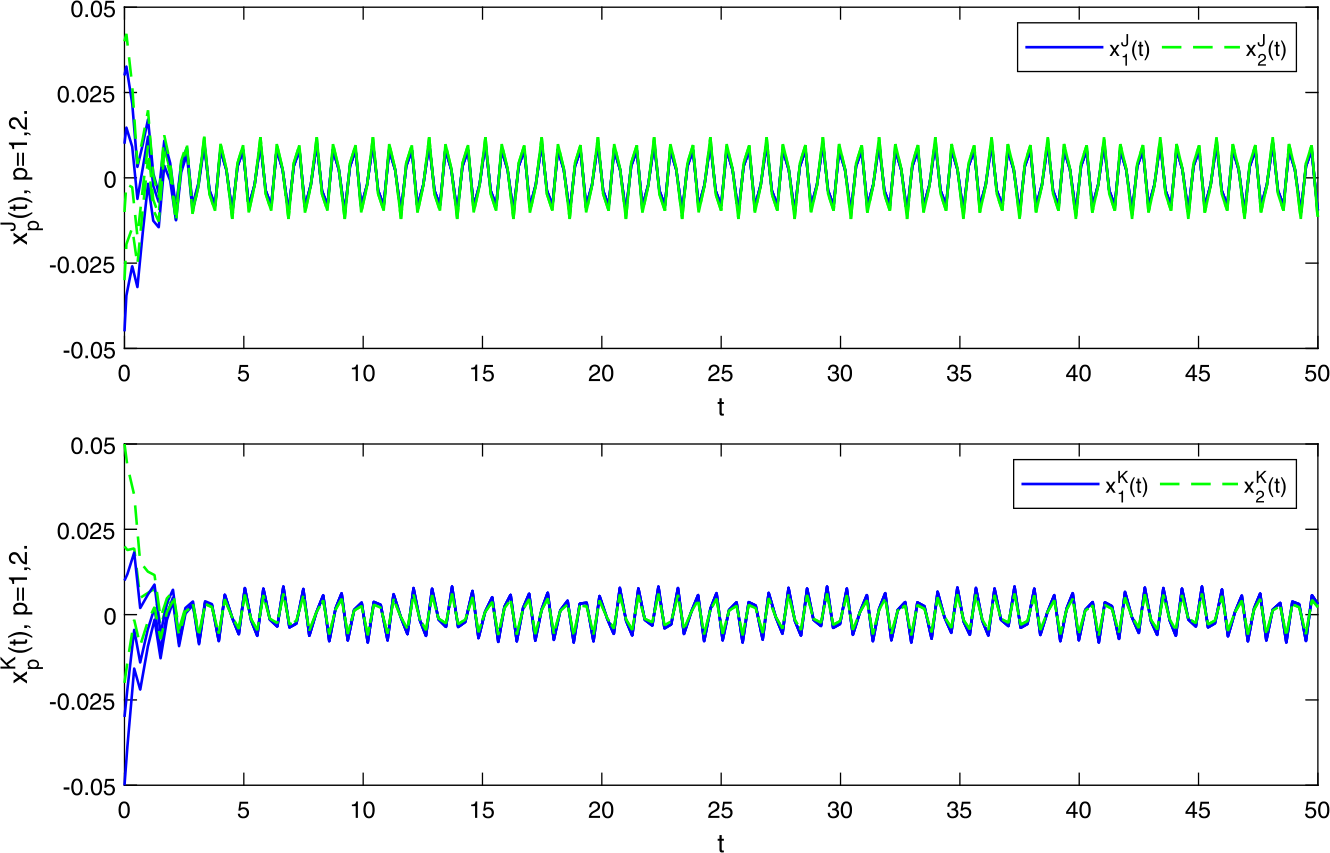Click the green dashed line sample in top legend
The image size is (1330, 853).
(1203, 47)
